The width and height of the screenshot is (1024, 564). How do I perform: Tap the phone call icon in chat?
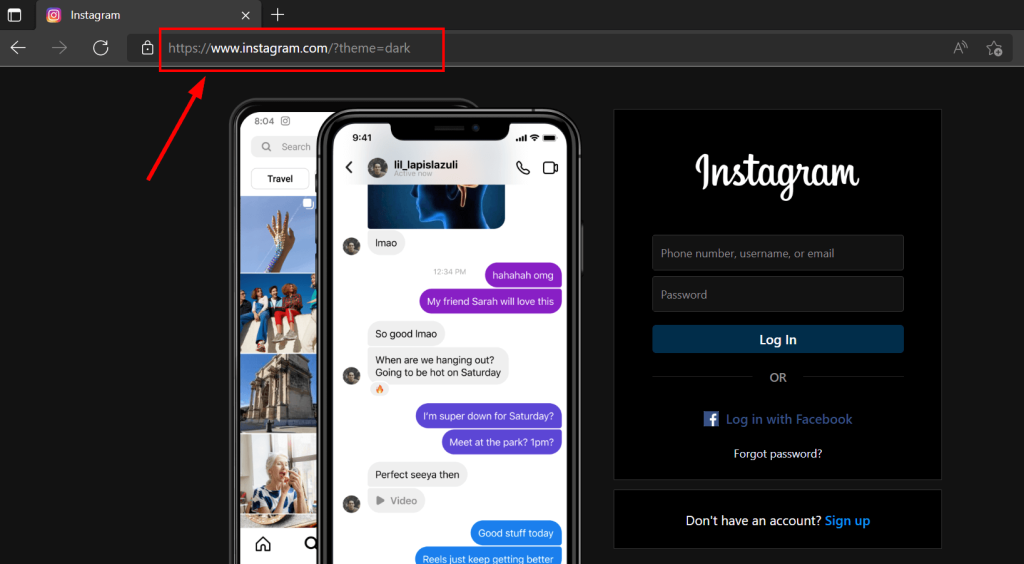[523, 168]
